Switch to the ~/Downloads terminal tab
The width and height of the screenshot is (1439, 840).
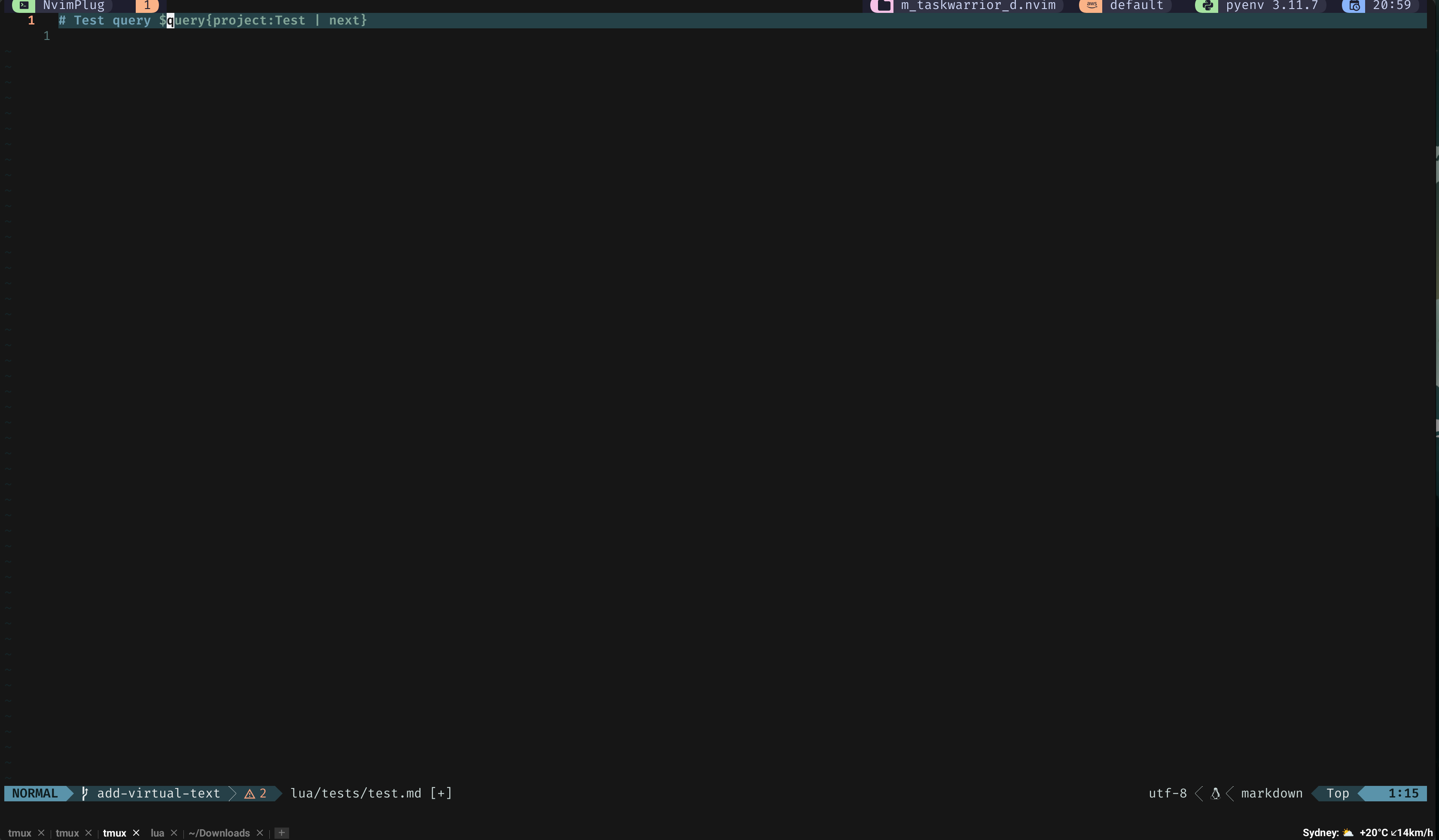pos(219,833)
